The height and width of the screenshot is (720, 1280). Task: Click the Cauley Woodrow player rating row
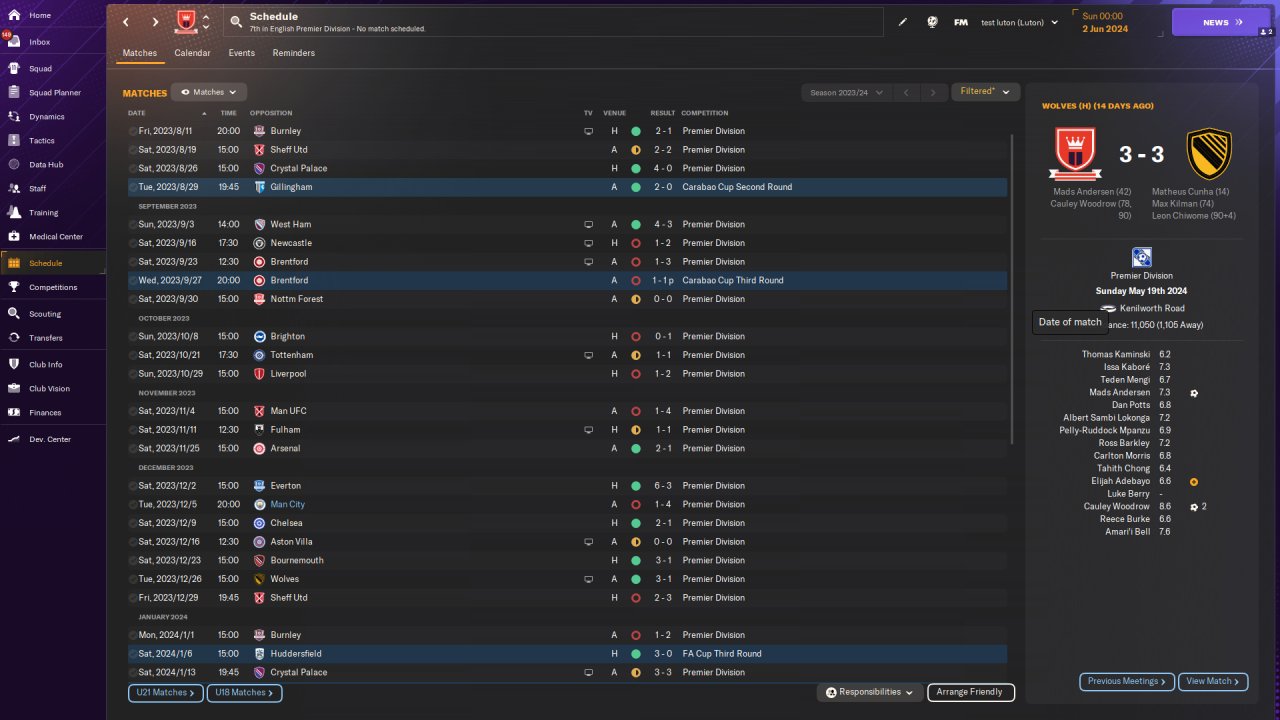pyautogui.click(x=1142, y=507)
